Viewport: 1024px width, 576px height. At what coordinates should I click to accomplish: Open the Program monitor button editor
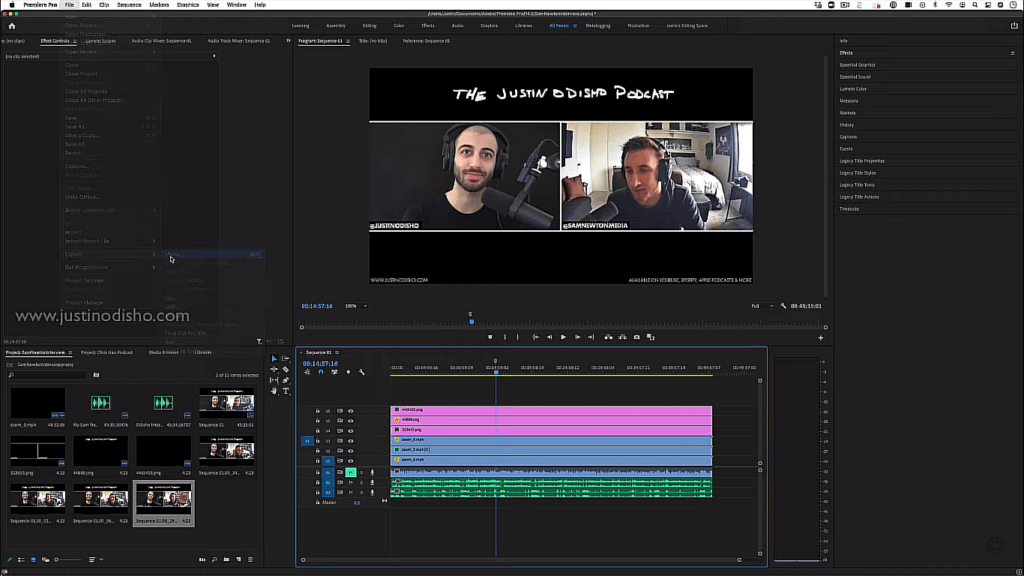(x=821, y=338)
